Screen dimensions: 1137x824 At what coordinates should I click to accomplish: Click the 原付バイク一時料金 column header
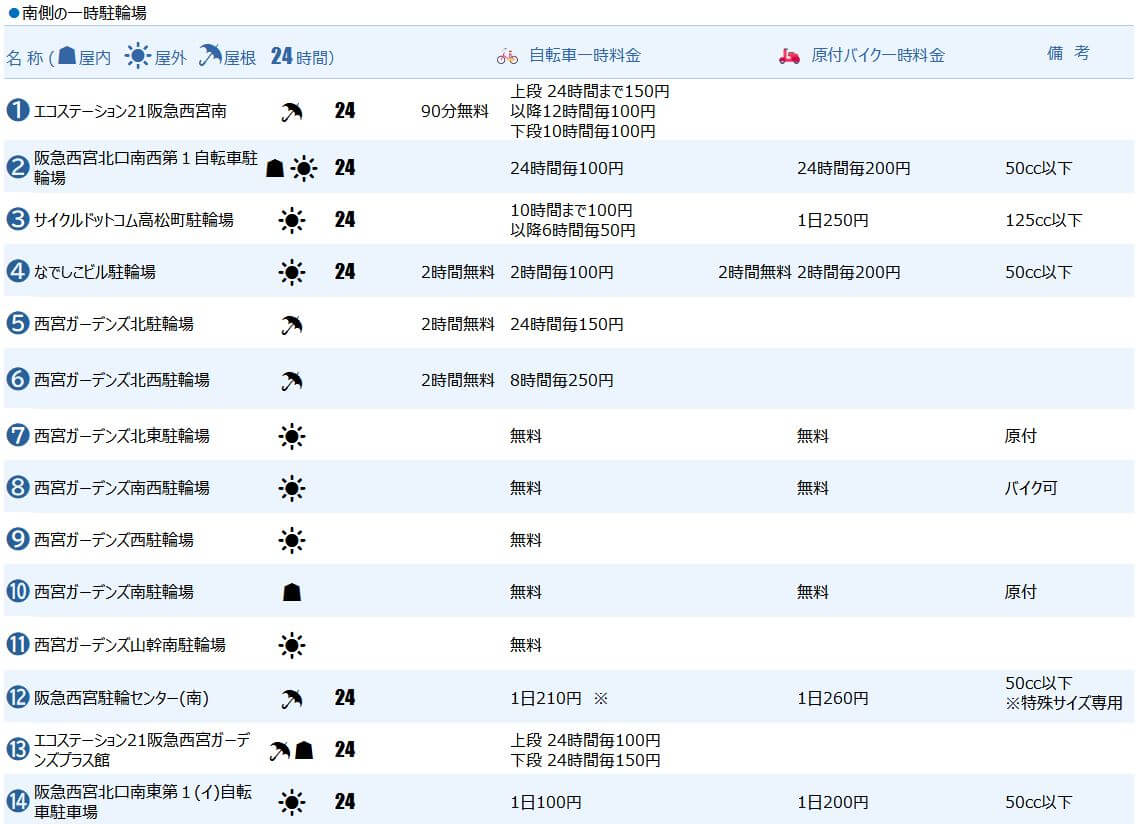[877, 55]
